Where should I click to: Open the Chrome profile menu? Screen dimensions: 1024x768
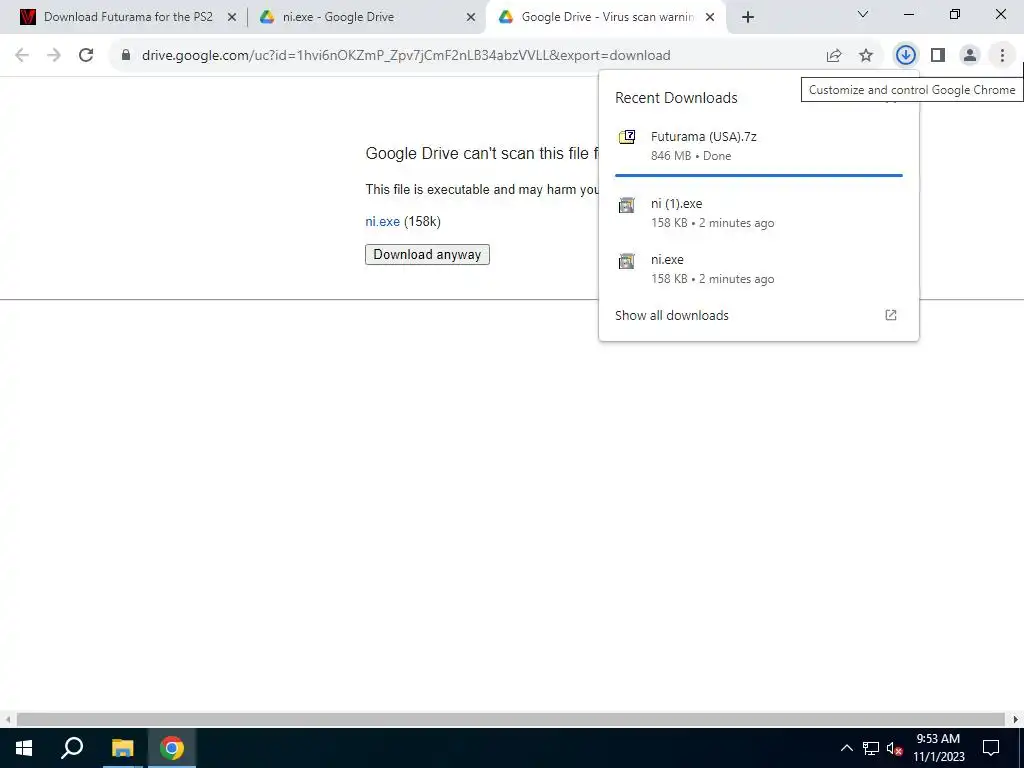coord(970,56)
